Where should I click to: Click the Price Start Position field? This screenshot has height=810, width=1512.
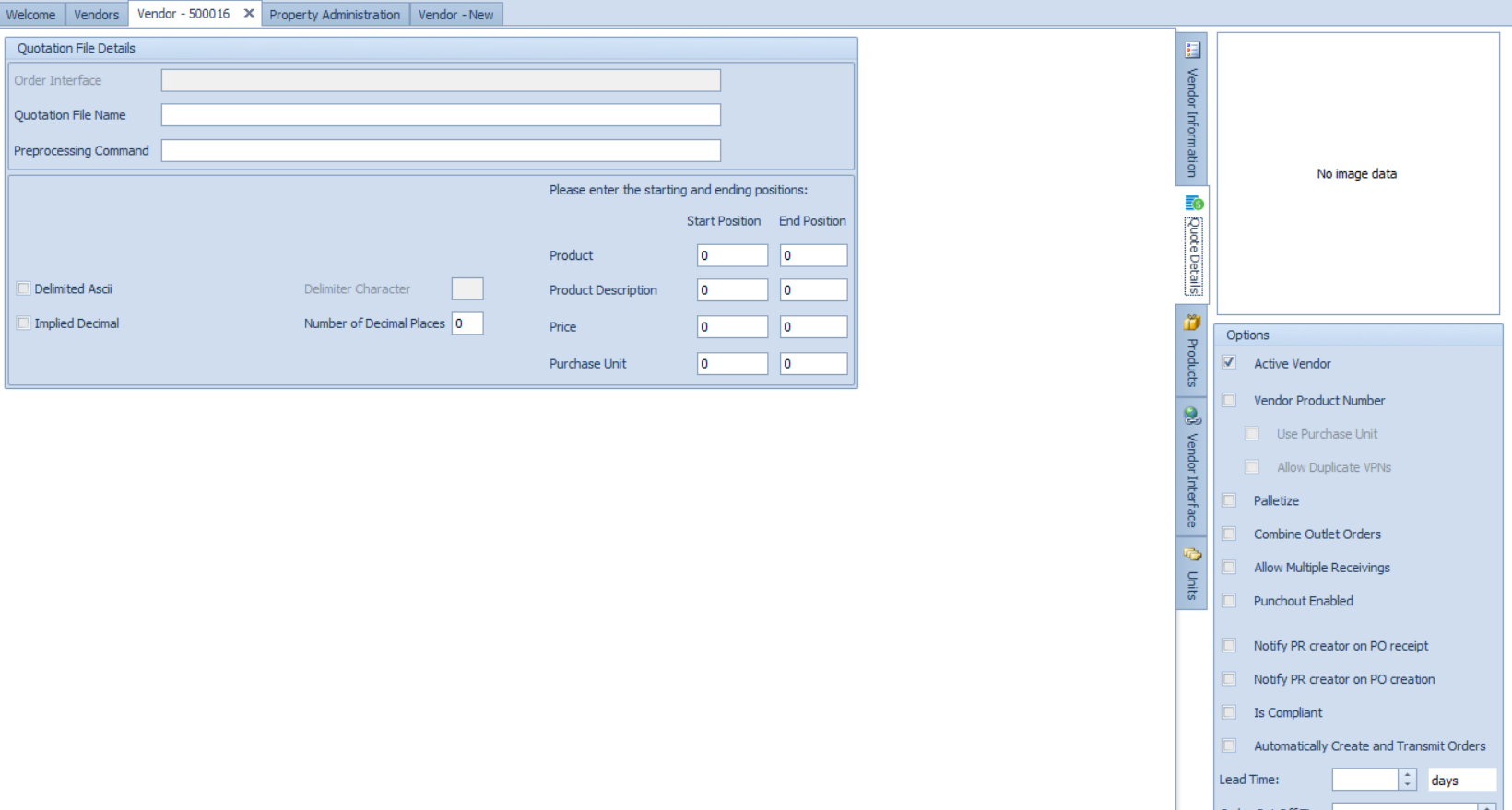732,327
